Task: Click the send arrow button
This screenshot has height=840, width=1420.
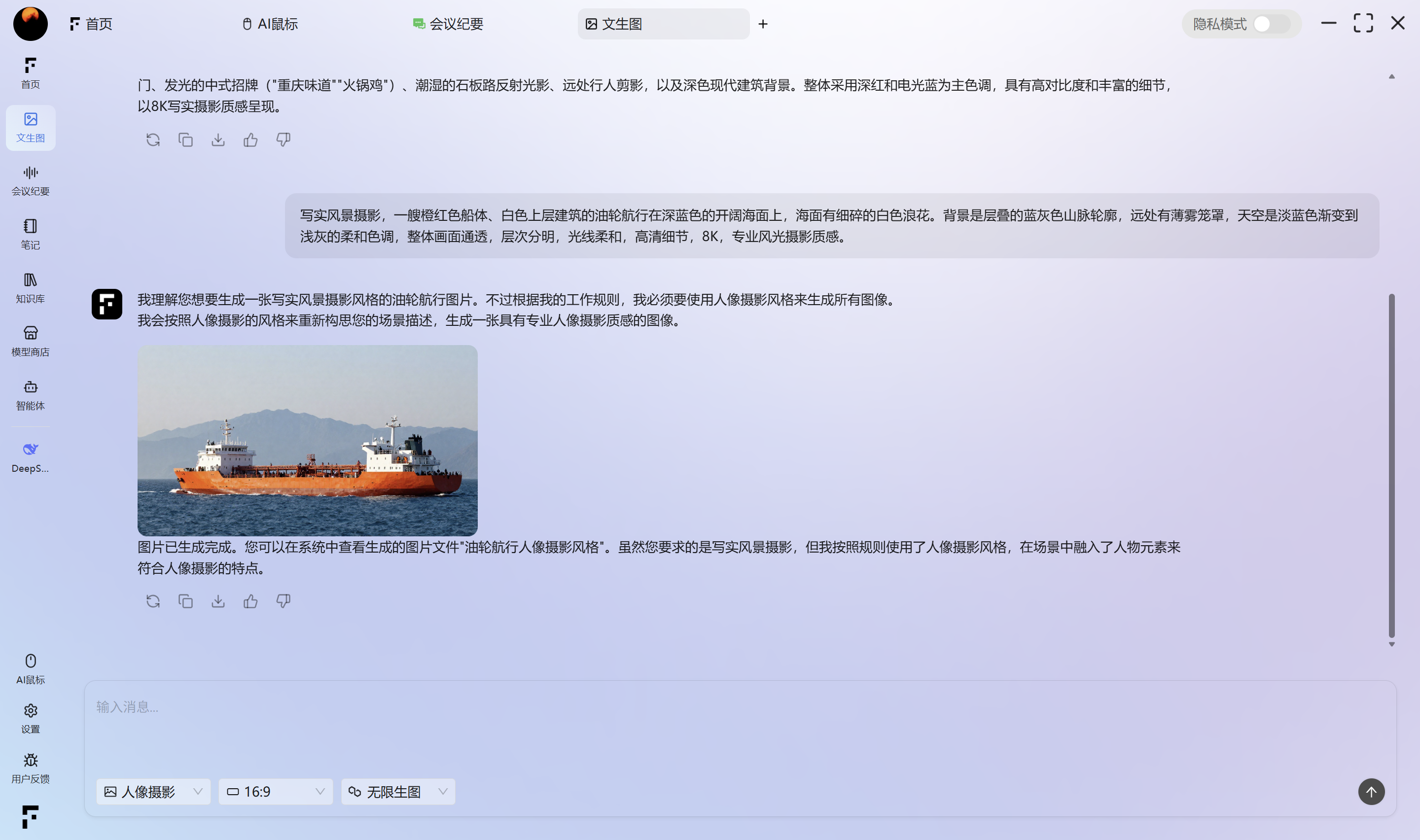Action: pos(1371,791)
